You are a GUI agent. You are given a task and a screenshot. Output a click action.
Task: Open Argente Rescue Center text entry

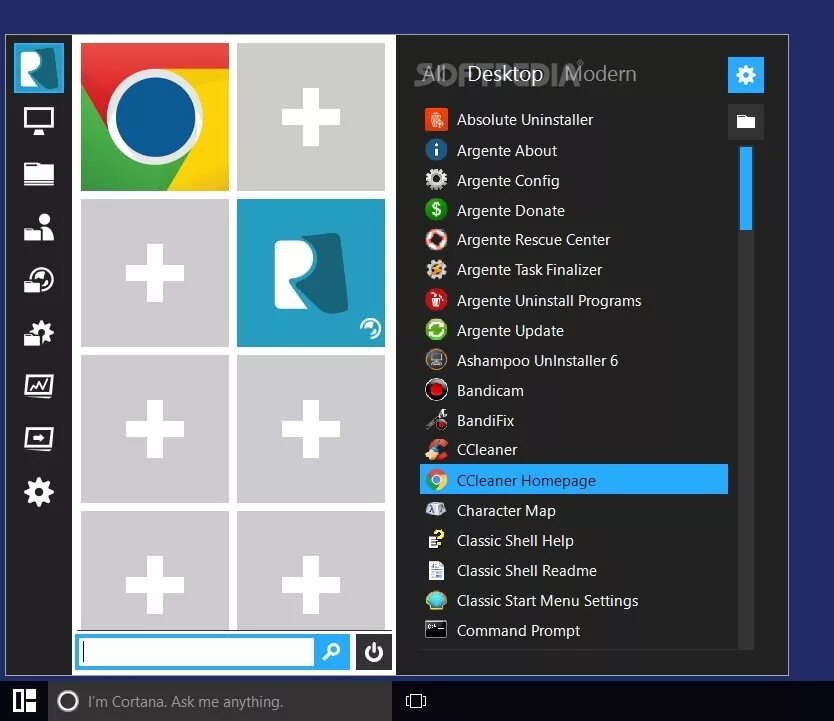tap(533, 240)
